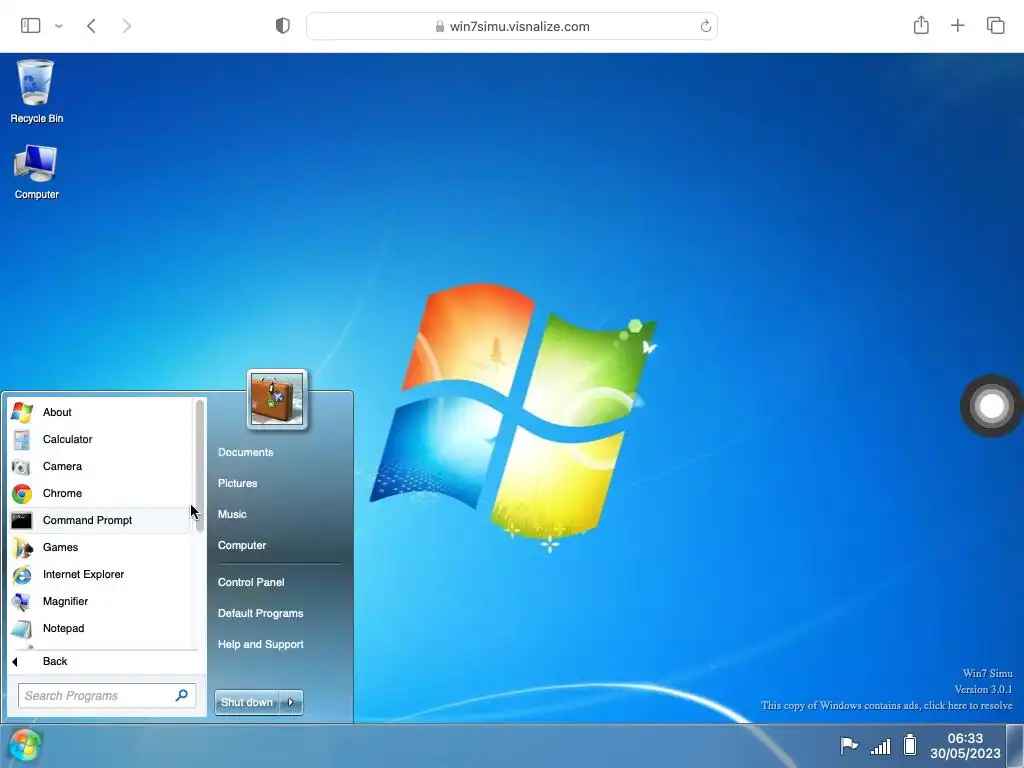This screenshot has height=768, width=1024.
Task: Click the Action Center flag tray icon
Action: point(848,745)
